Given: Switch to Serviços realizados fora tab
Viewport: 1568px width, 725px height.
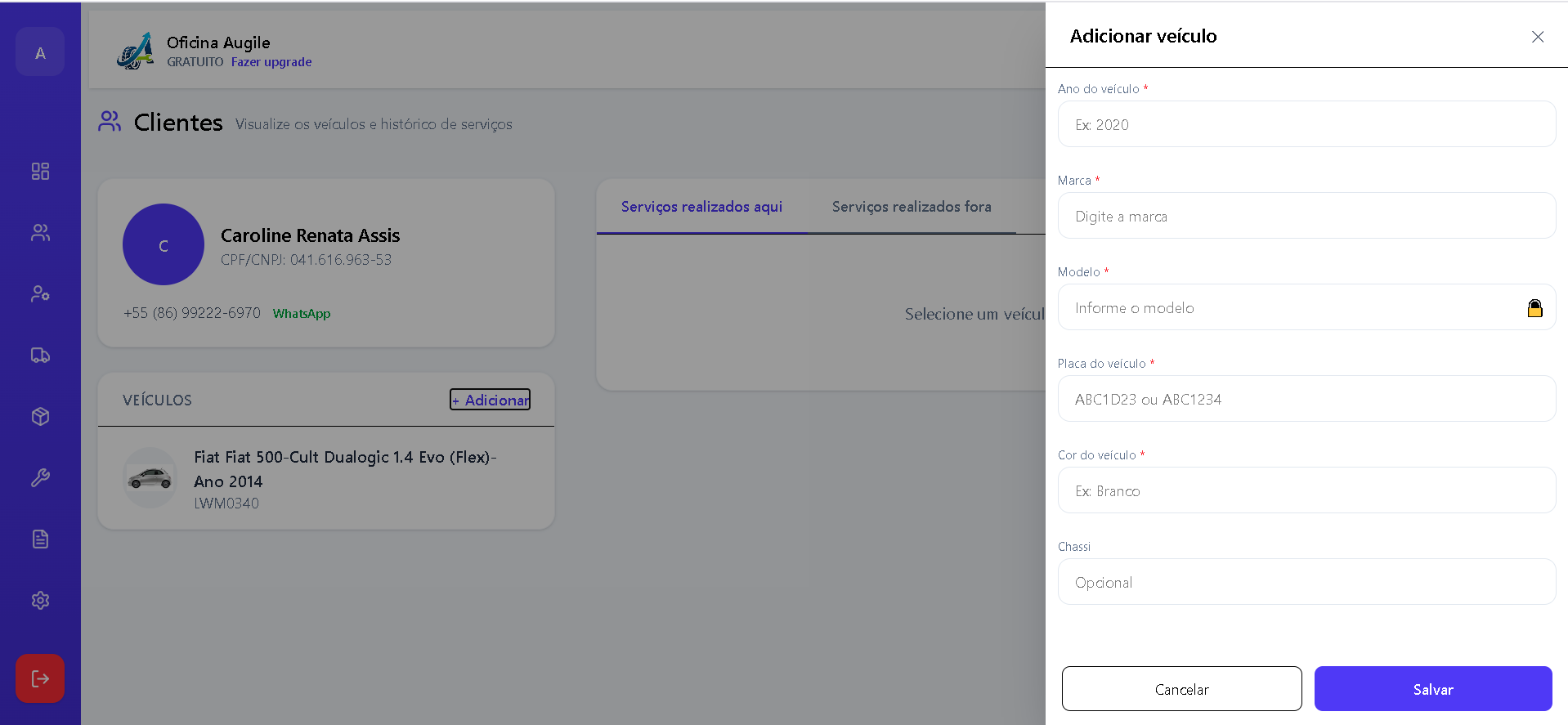Looking at the screenshot, I should [x=912, y=207].
